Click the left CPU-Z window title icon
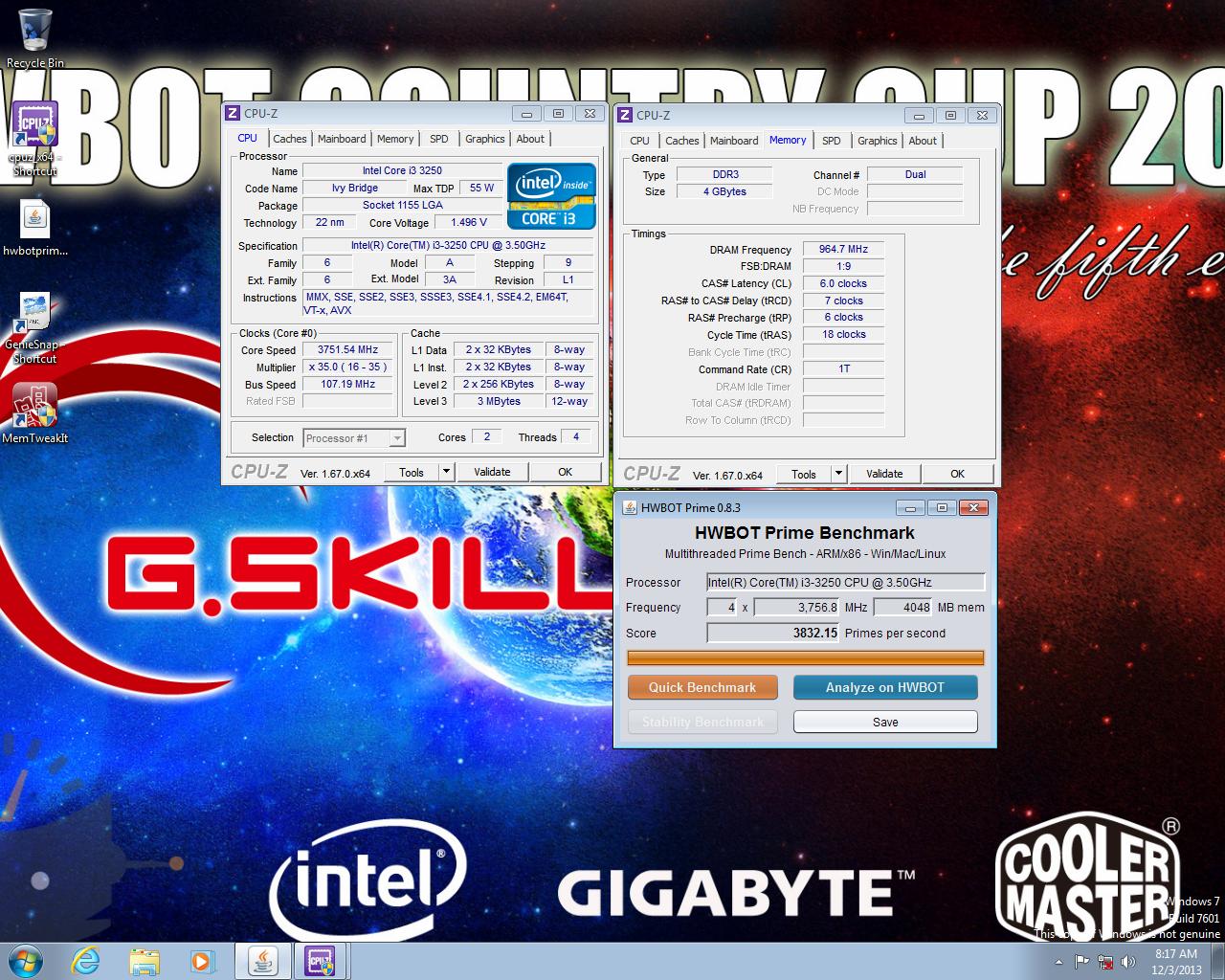 (x=233, y=113)
